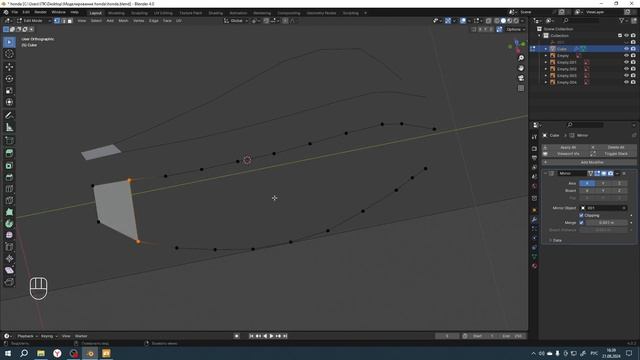Switch to the Modeling workspace tab

pos(116,13)
